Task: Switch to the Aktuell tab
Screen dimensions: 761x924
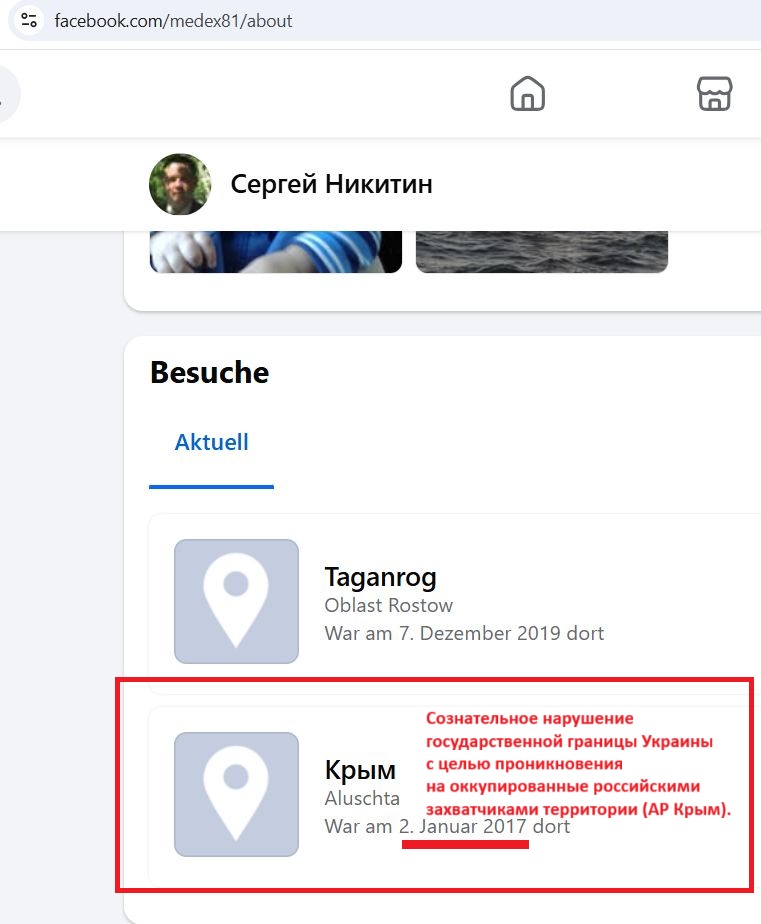Action: (211, 443)
